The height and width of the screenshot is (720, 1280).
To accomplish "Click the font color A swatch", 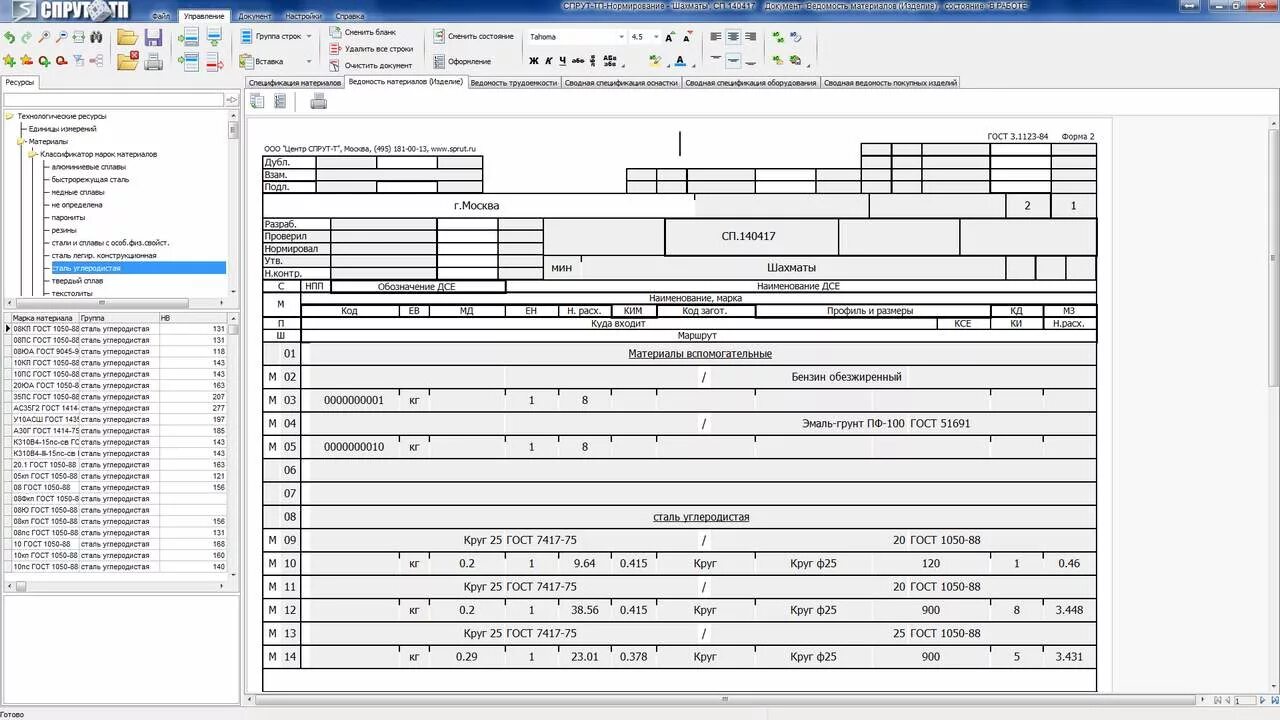I will coord(680,59).
